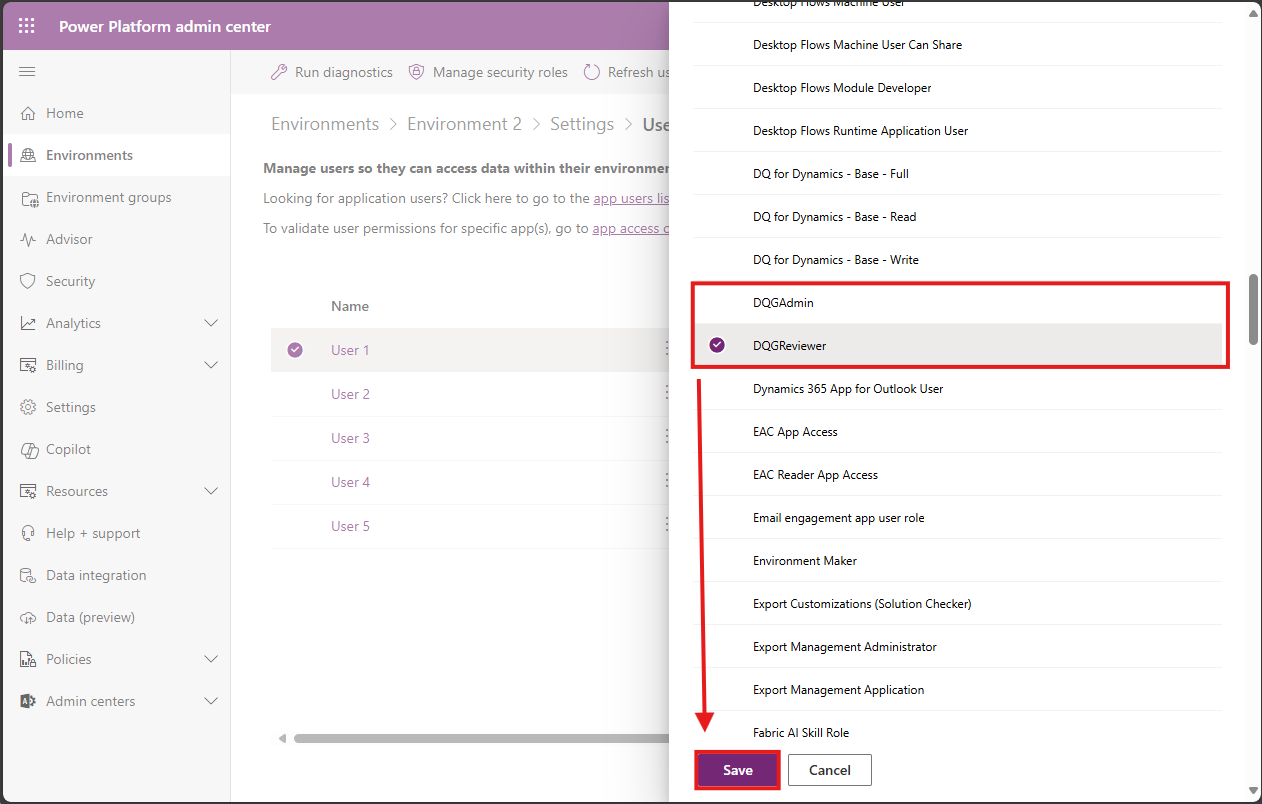Open the User 2 link

click(350, 394)
